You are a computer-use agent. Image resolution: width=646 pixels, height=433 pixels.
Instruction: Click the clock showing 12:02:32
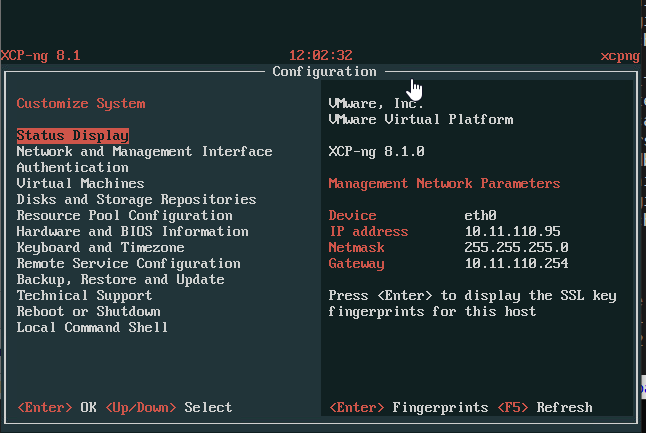320,55
